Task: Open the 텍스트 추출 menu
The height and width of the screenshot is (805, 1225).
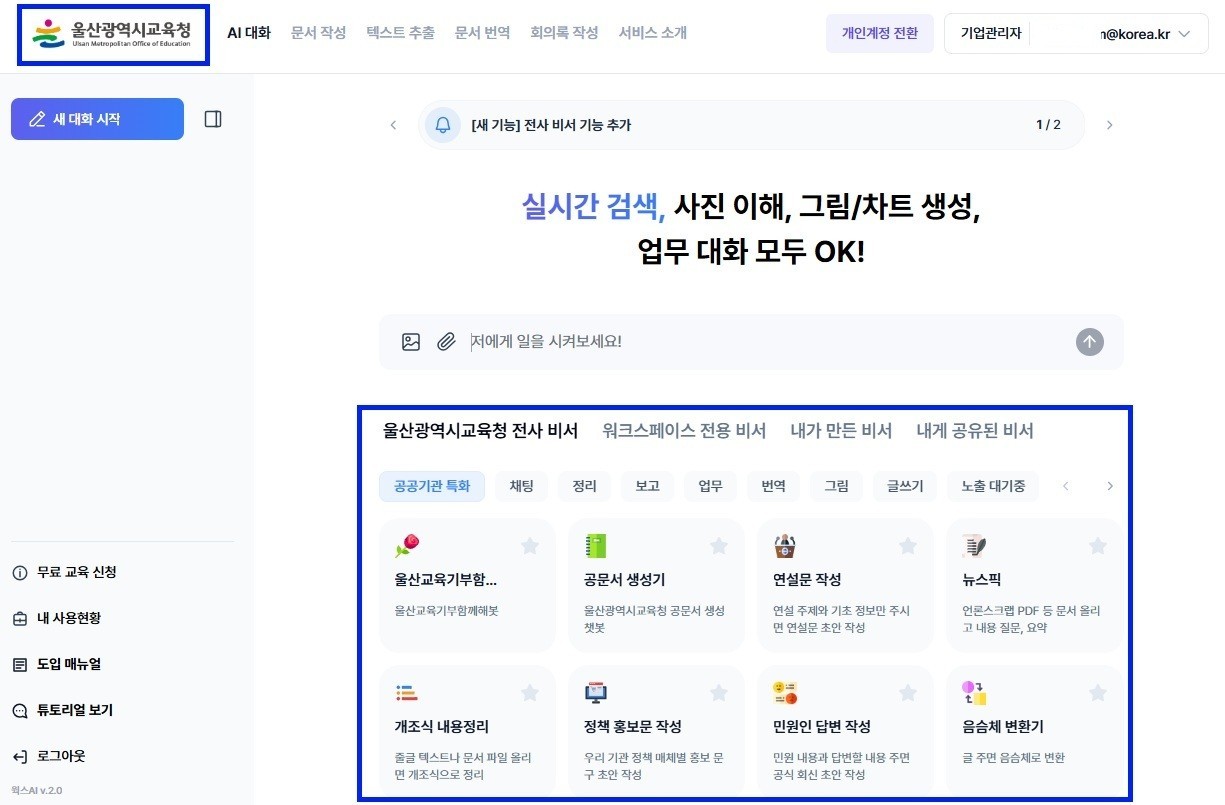Action: (400, 33)
